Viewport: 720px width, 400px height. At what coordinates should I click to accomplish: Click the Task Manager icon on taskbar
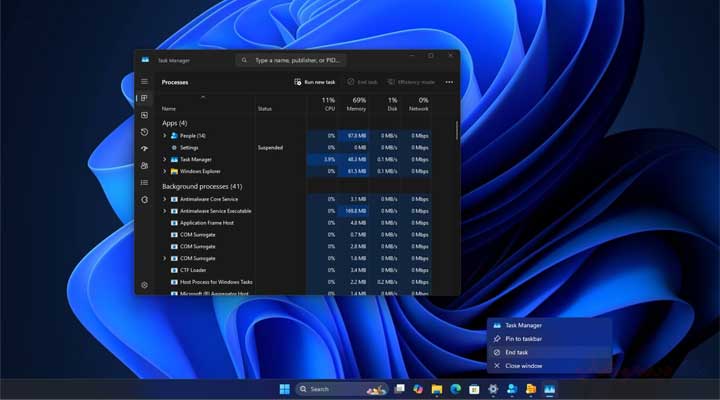pyautogui.click(x=550, y=389)
